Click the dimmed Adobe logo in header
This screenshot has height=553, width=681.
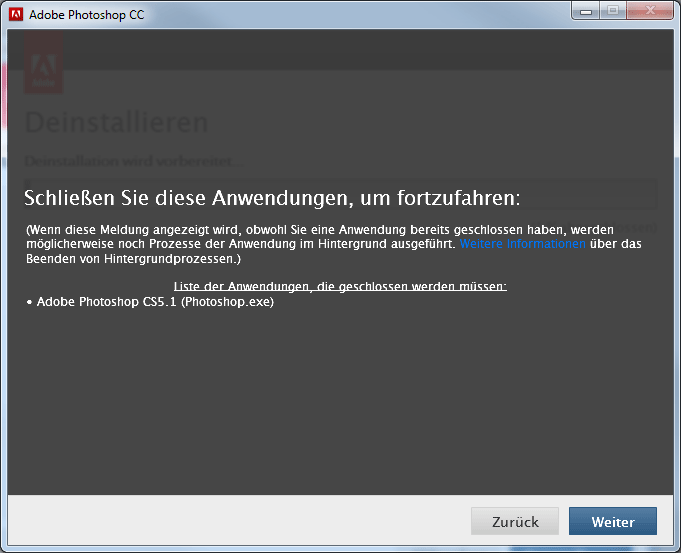(x=43, y=62)
